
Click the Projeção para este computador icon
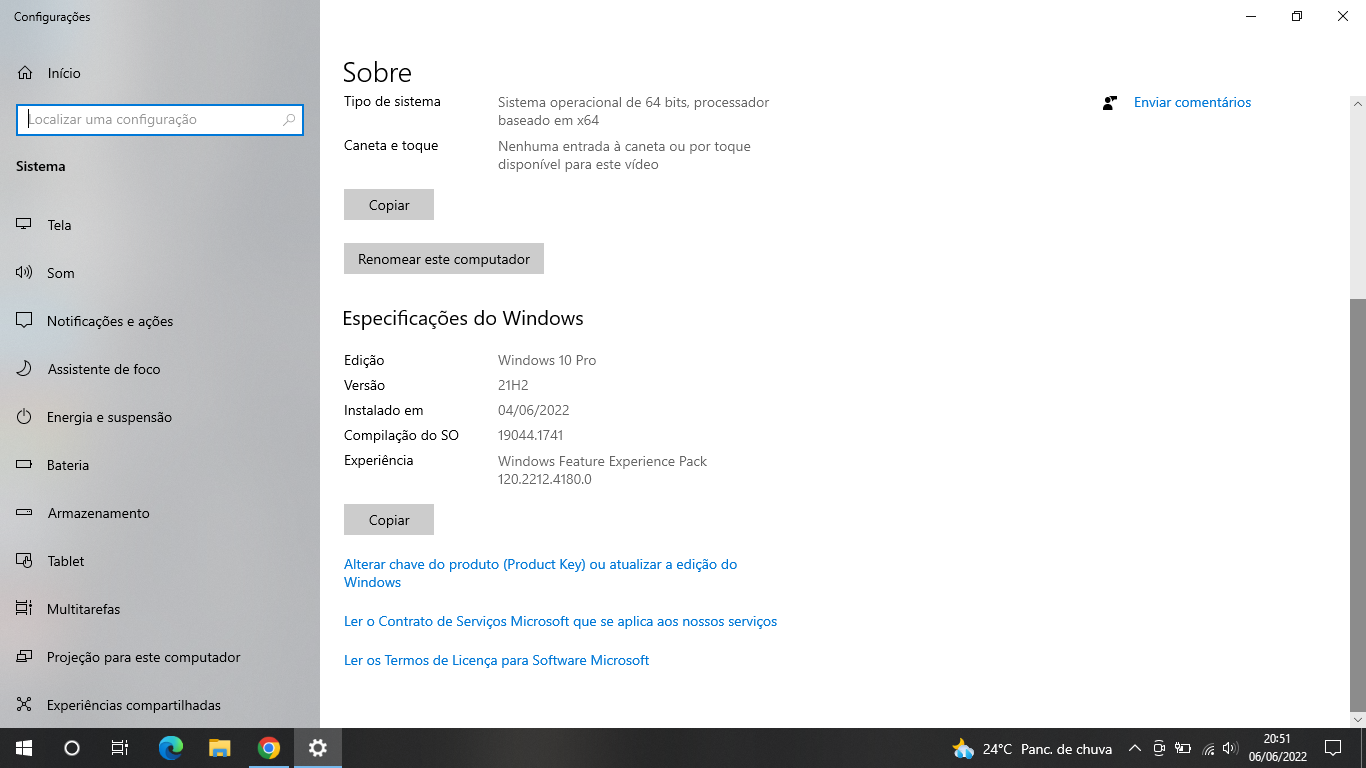click(25, 657)
